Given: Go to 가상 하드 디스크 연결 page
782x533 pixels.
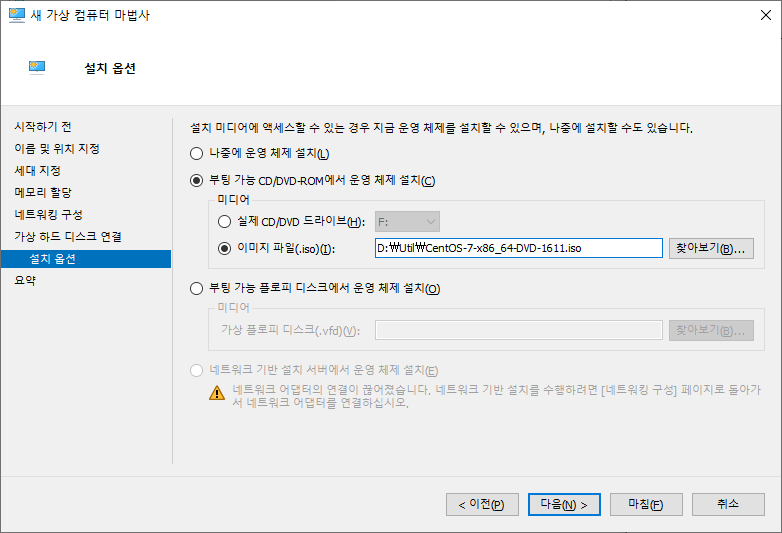Looking at the screenshot, I should 68,236.
